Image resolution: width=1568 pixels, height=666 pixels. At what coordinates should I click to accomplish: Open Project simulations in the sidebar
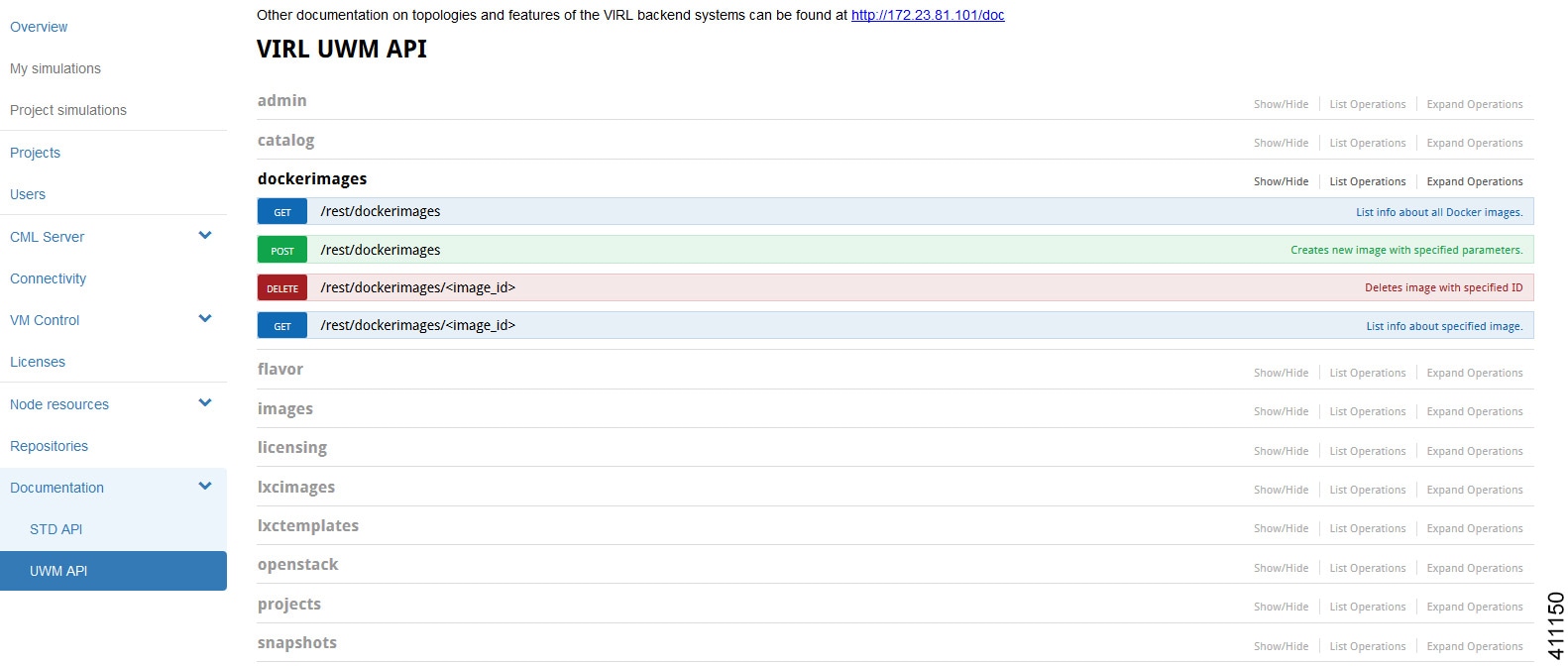click(x=68, y=110)
